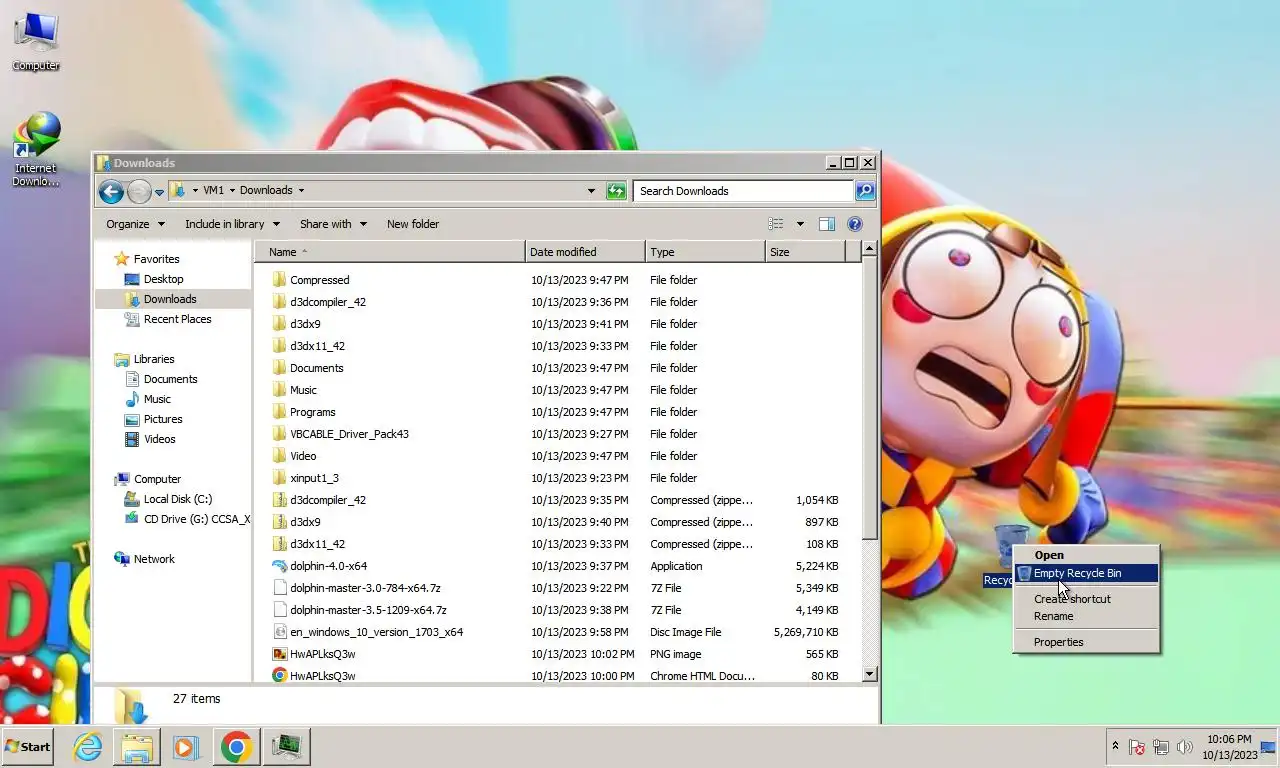Click the New folder button
Image resolution: width=1280 pixels, height=768 pixels.
point(413,224)
